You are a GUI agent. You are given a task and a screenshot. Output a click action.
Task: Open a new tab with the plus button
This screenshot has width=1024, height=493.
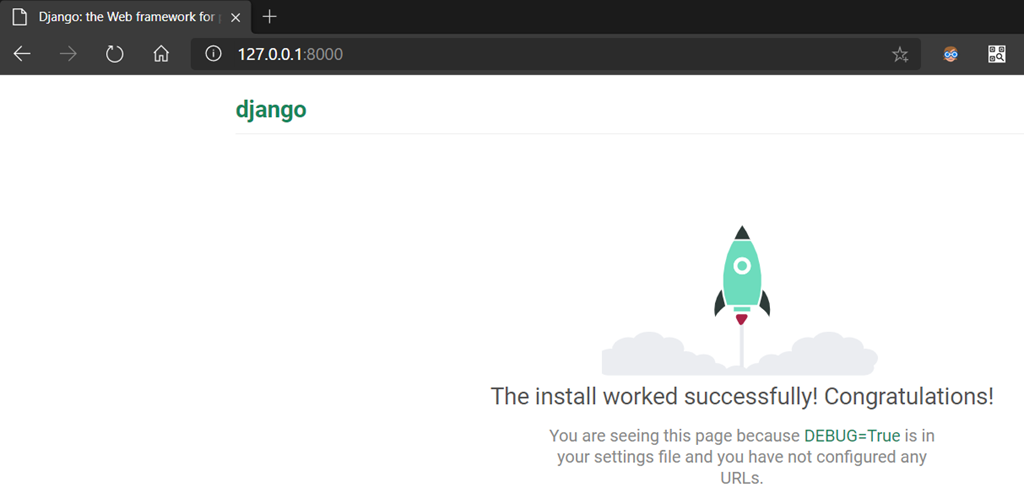(x=269, y=17)
